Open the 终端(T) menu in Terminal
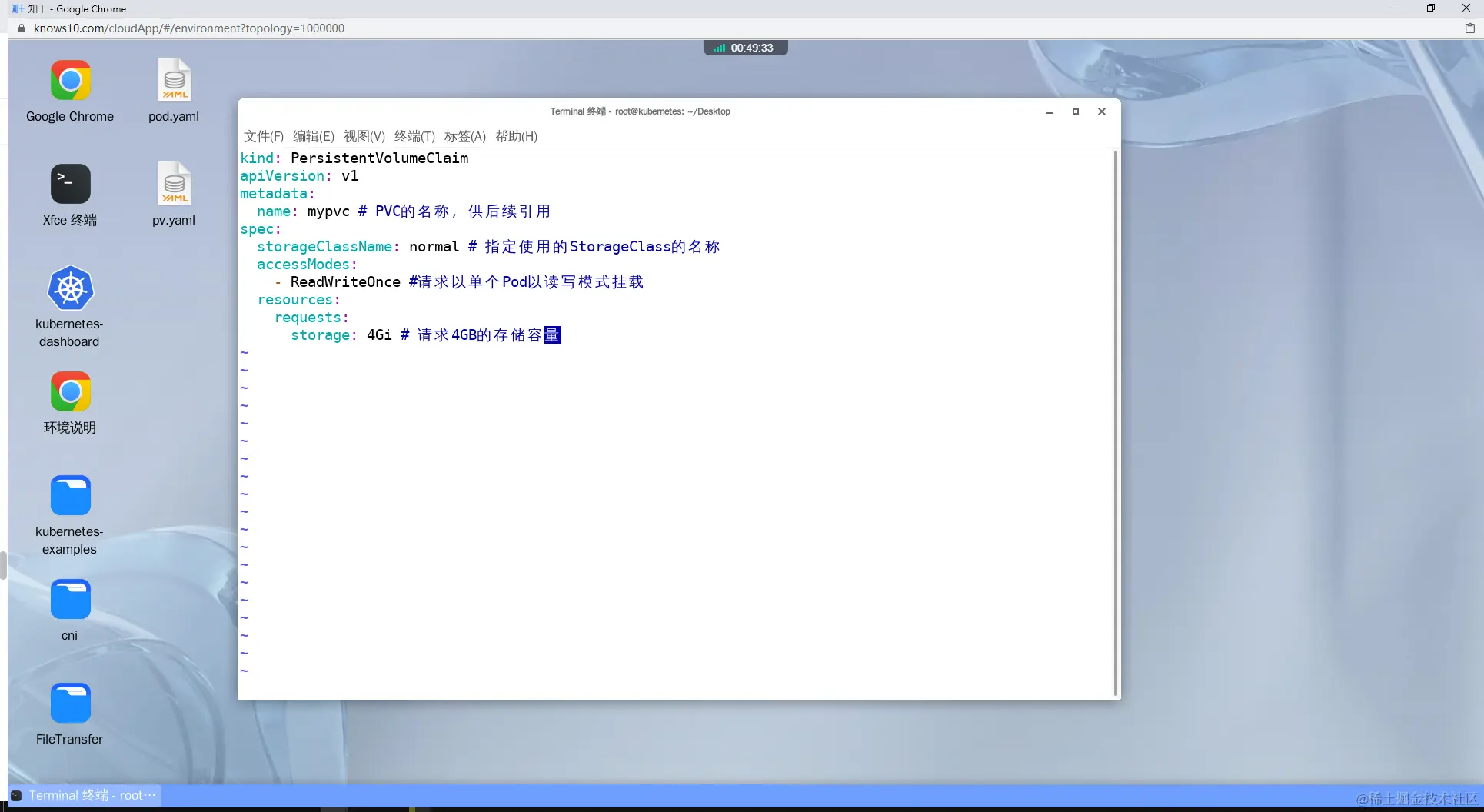1484x812 pixels. [414, 136]
